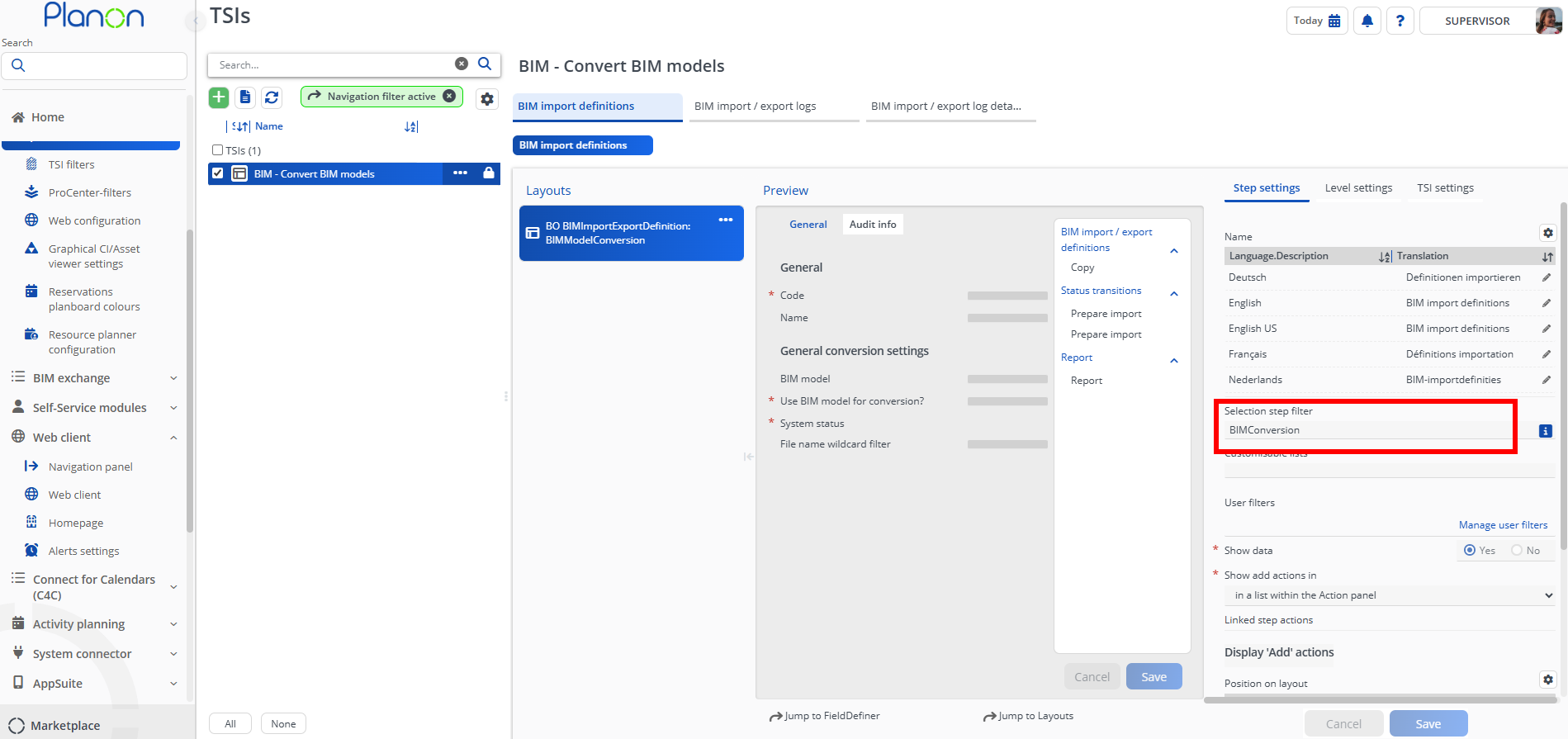Open ProCenter-filters

pyautogui.click(x=90, y=192)
